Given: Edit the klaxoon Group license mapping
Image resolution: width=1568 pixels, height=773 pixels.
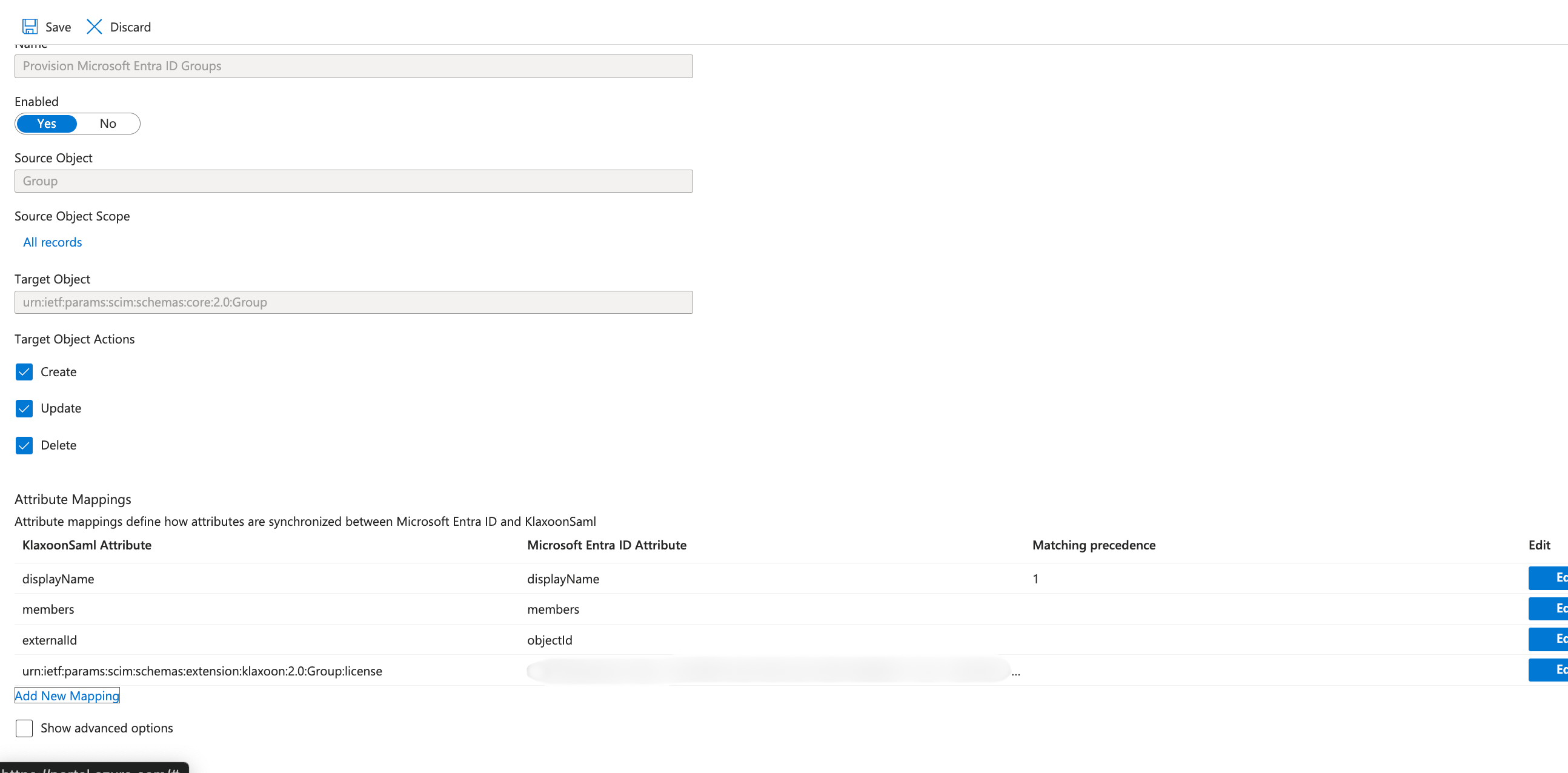Looking at the screenshot, I should [x=1549, y=670].
